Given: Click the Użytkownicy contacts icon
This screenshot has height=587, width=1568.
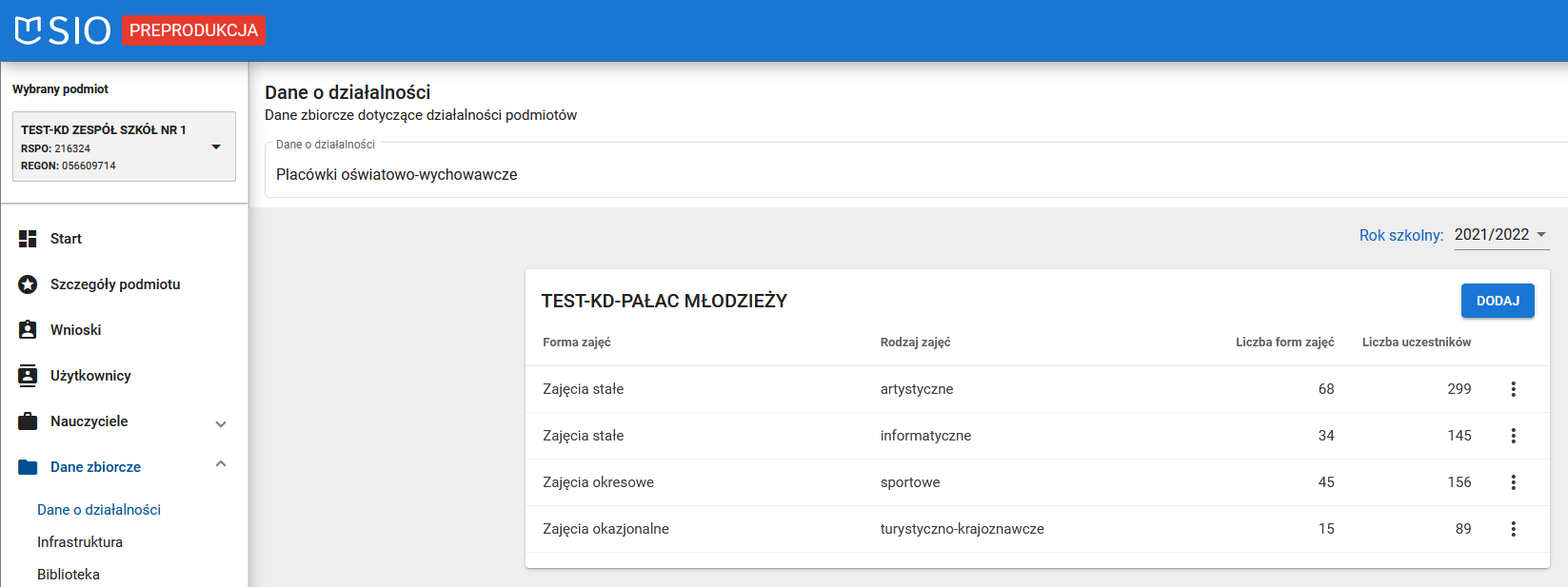Looking at the screenshot, I should [28, 376].
